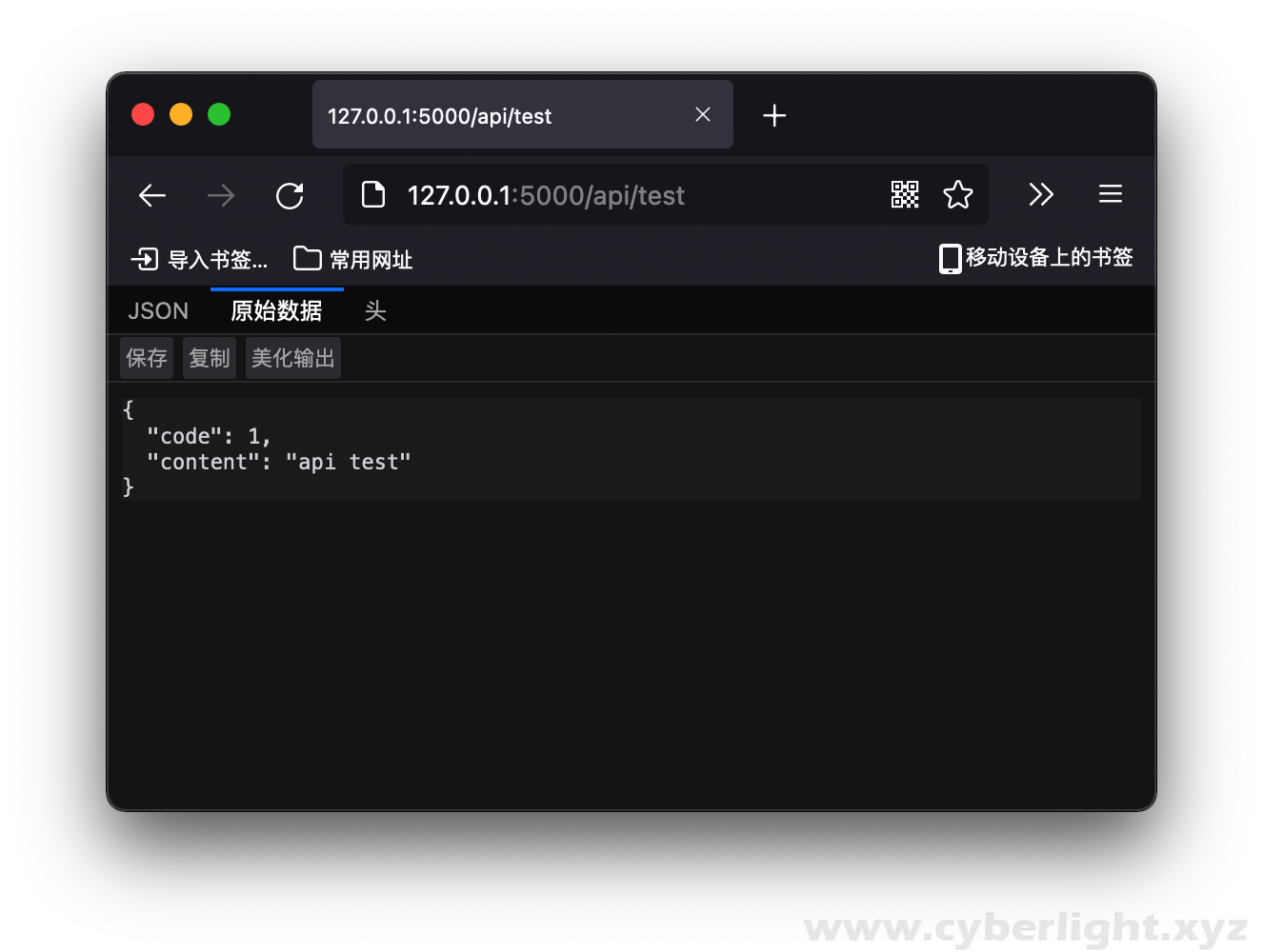Maximize window with green button
Screen dimensions: 1263x952
coord(219,114)
